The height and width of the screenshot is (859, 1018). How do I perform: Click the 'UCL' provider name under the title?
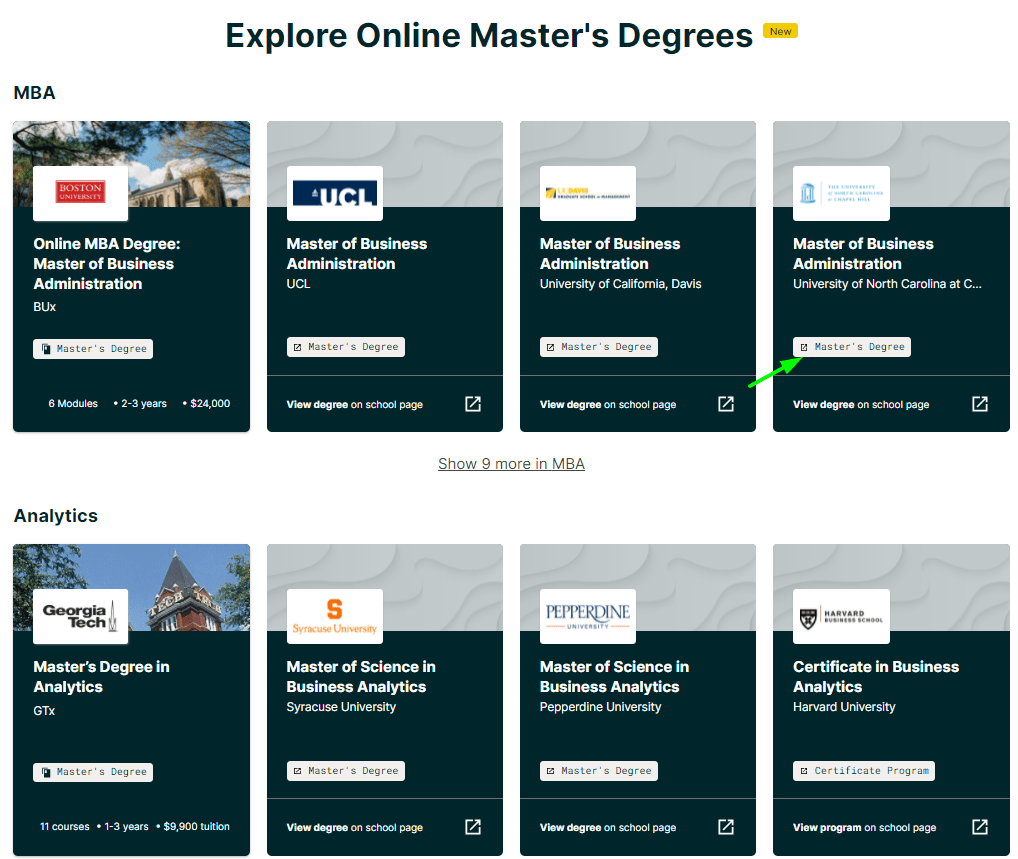tap(299, 284)
